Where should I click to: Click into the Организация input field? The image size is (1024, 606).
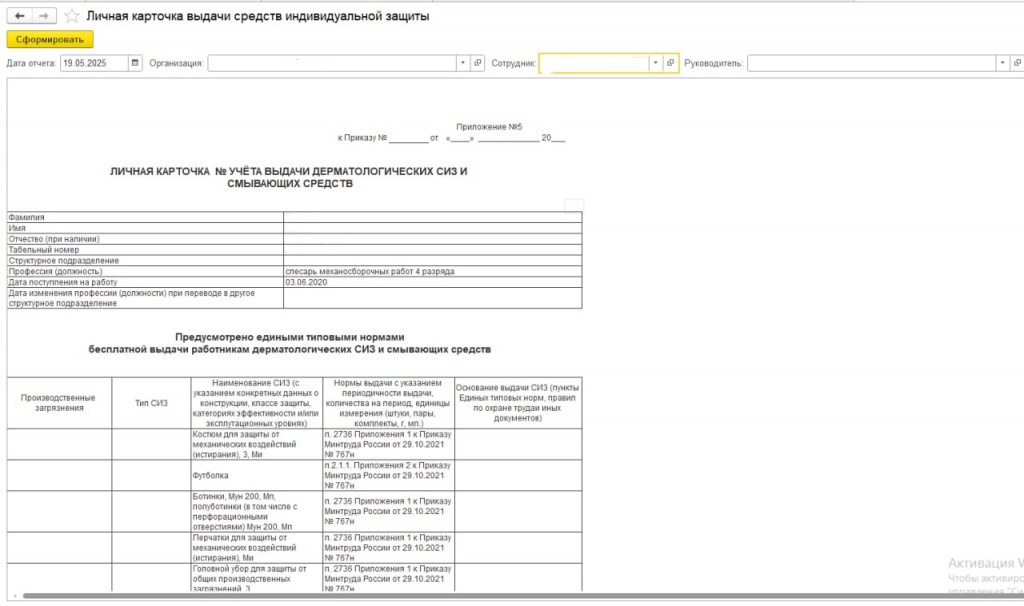332,63
